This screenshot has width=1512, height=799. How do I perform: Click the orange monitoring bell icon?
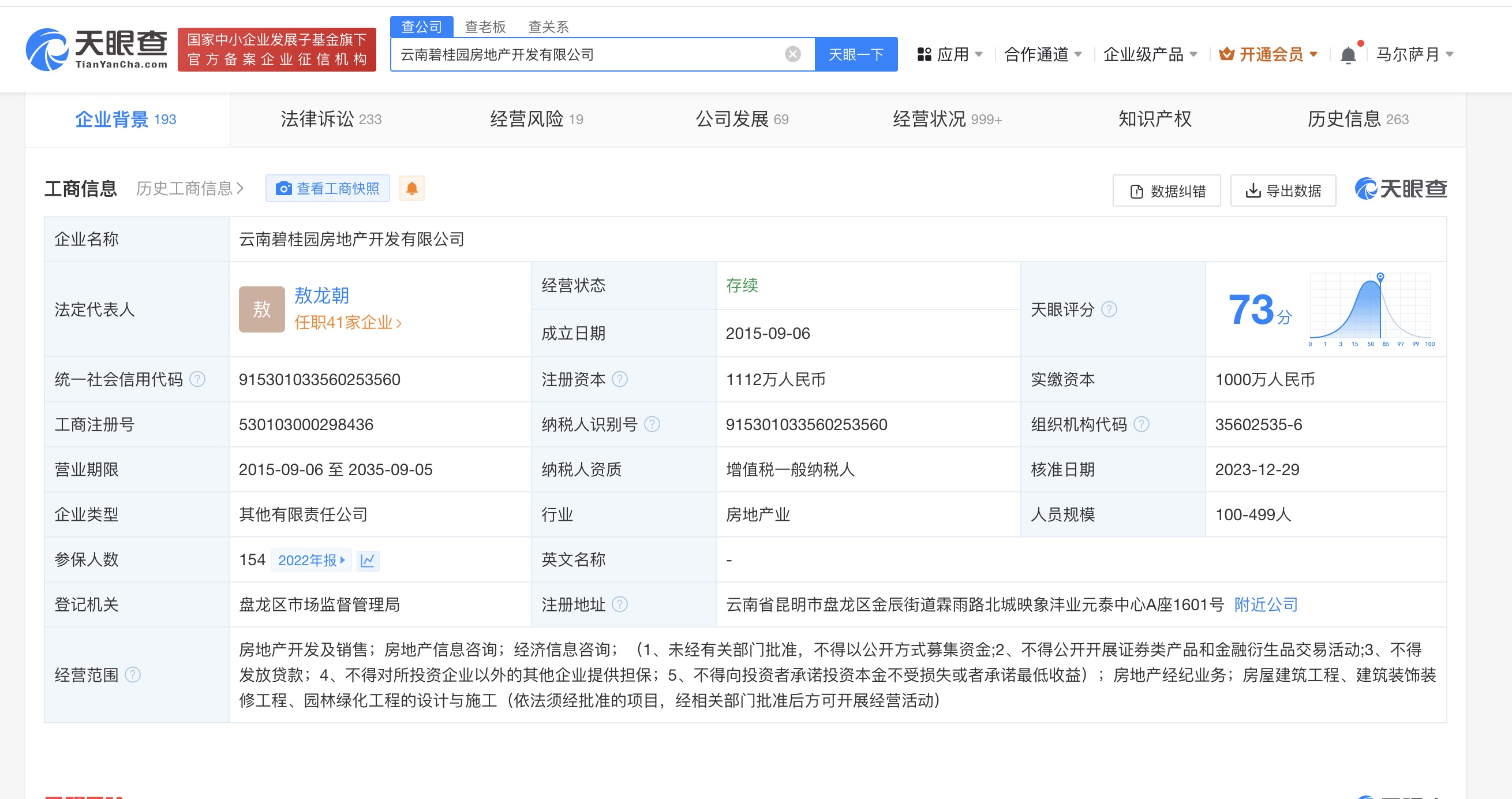pyautogui.click(x=412, y=188)
